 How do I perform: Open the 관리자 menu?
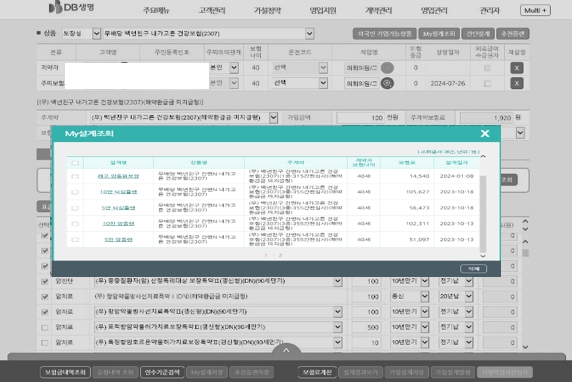pyautogui.click(x=490, y=10)
